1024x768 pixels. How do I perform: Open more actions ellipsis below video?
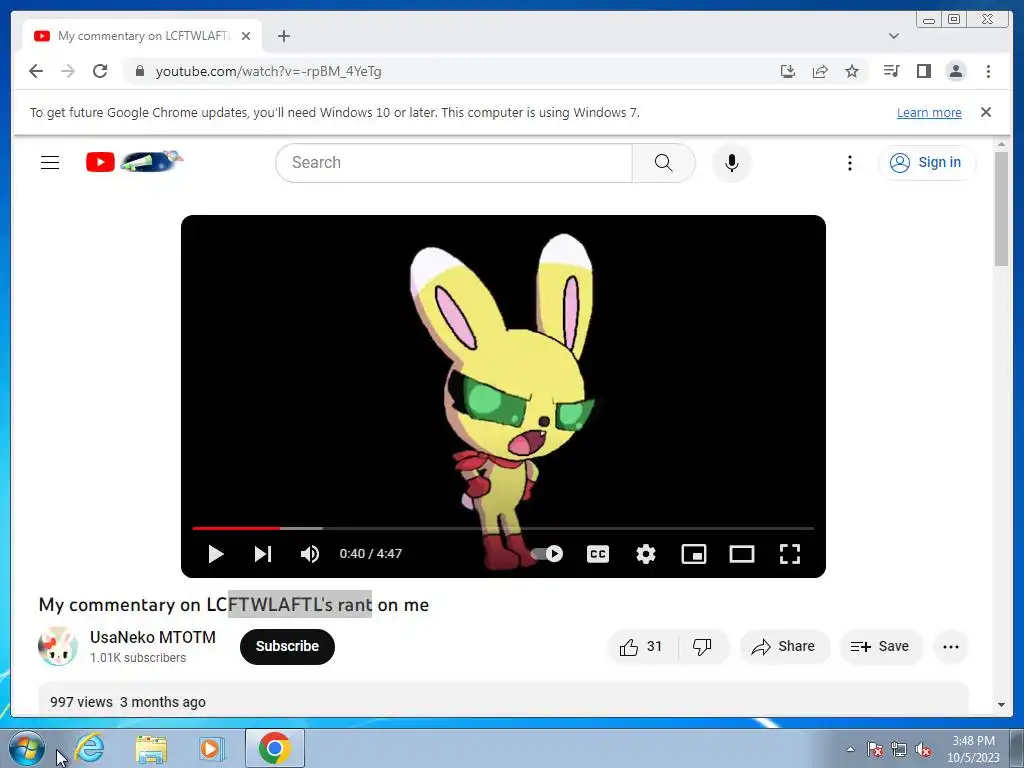[951, 647]
